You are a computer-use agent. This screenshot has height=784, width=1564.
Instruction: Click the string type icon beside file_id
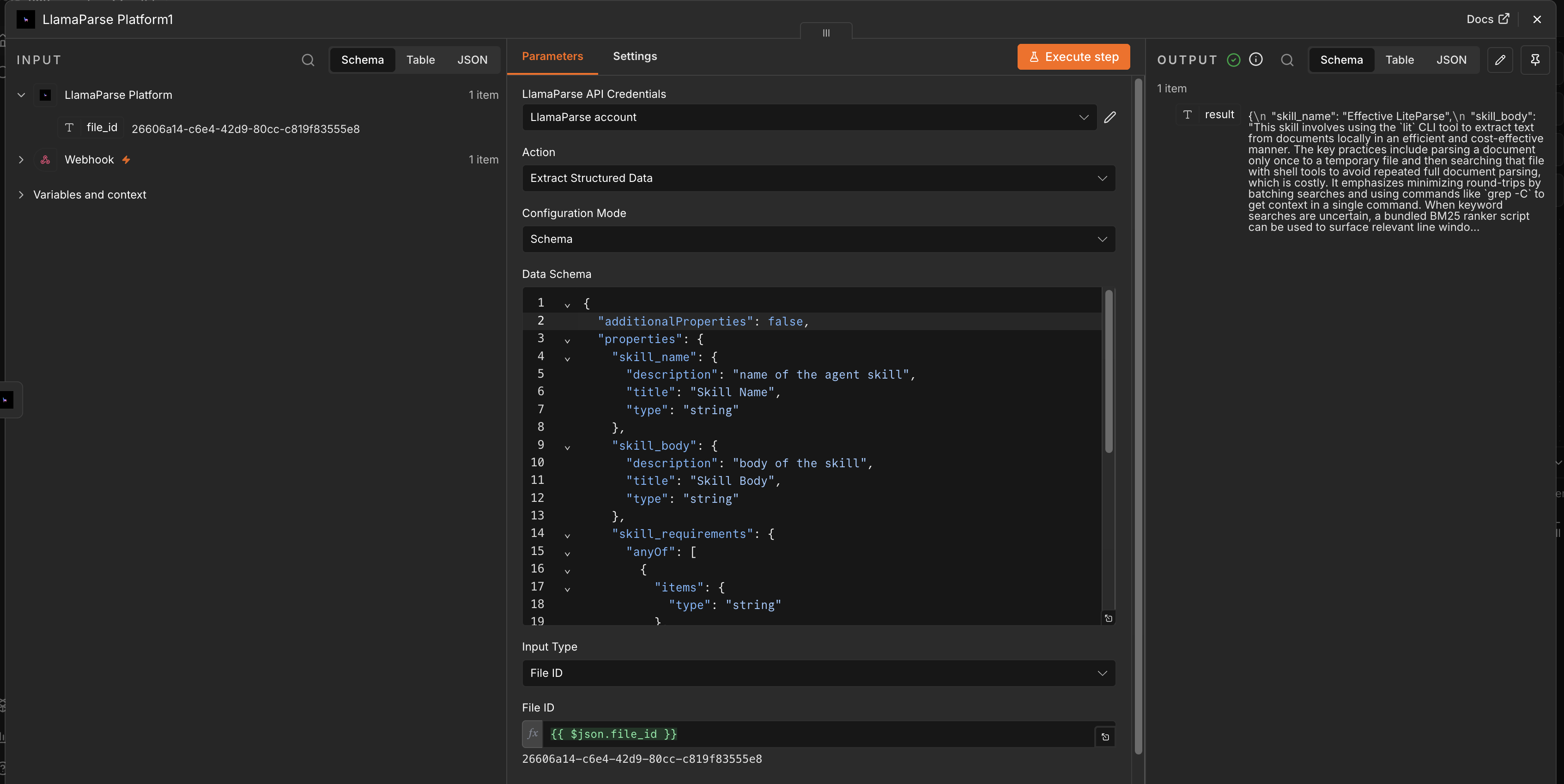(69, 127)
